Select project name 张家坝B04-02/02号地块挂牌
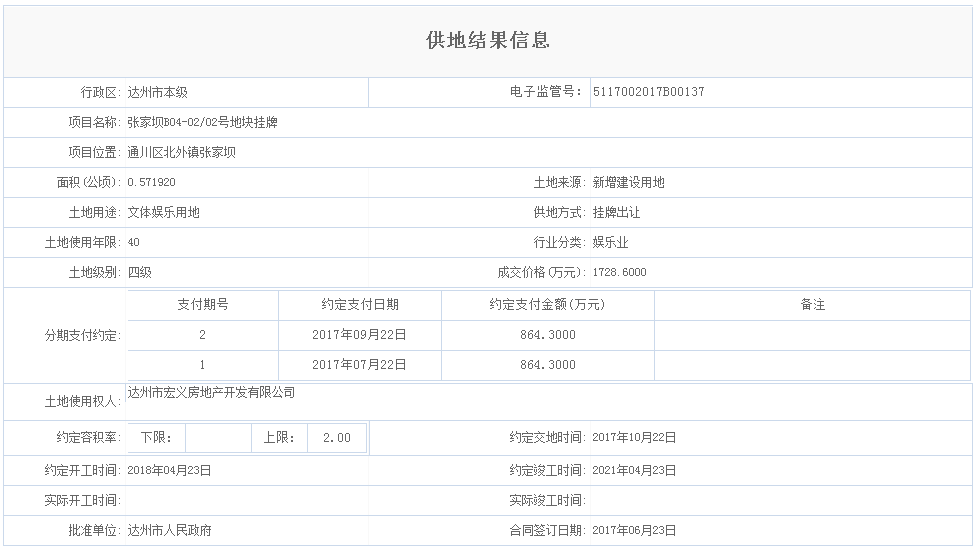 coord(203,122)
